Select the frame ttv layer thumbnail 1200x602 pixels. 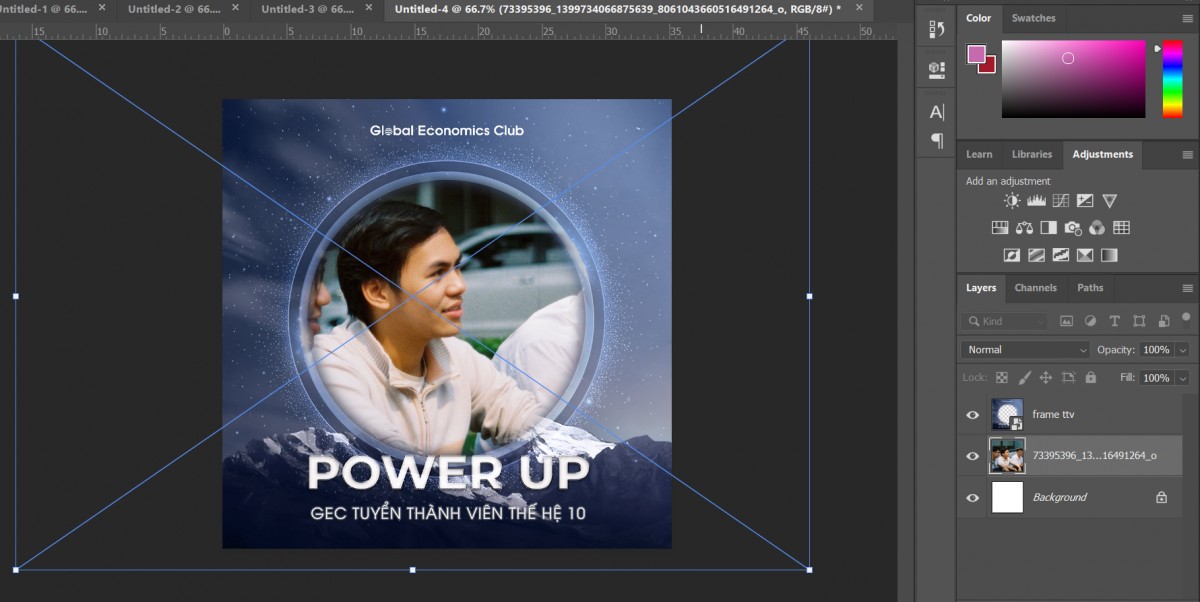(x=1007, y=415)
